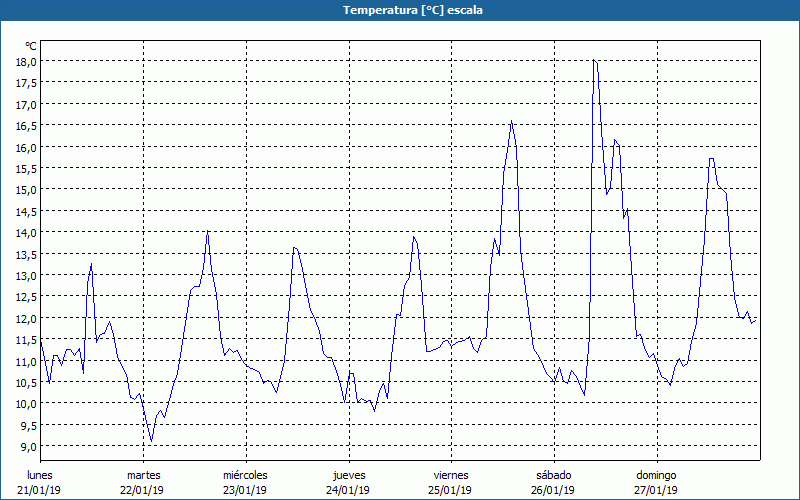
Task: Click the chart title 'Temperatura [°C] escala'
Action: [x=412, y=10]
